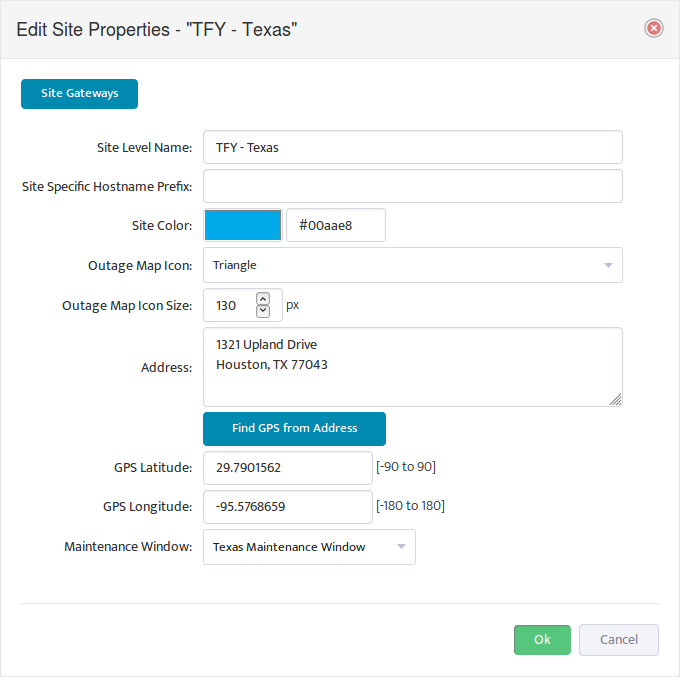Click the icon size value 130 field

pos(230,305)
